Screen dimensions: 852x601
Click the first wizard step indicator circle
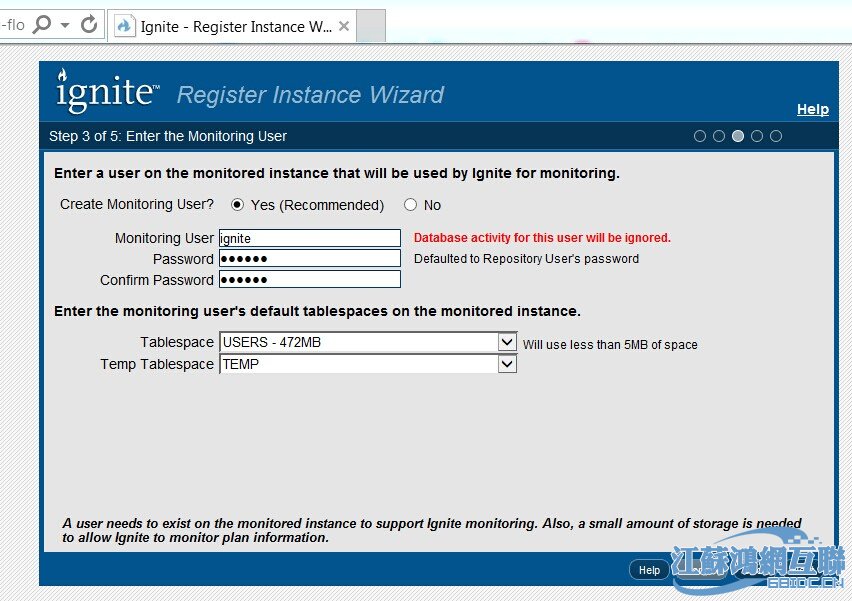click(700, 136)
